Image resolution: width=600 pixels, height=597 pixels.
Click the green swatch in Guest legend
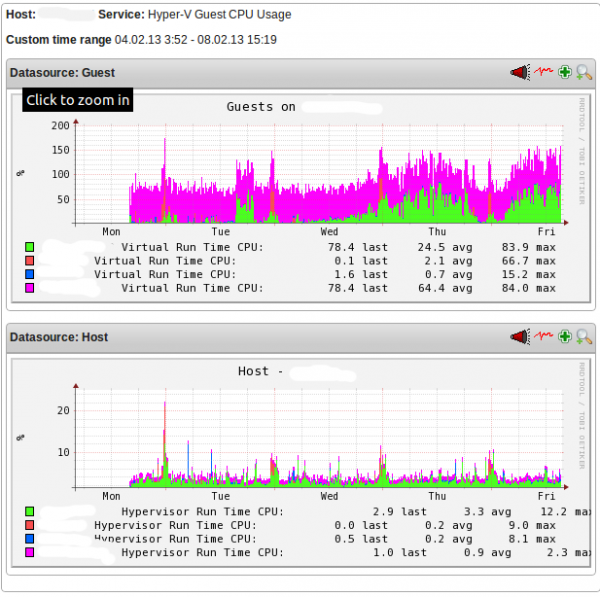coord(30,246)
